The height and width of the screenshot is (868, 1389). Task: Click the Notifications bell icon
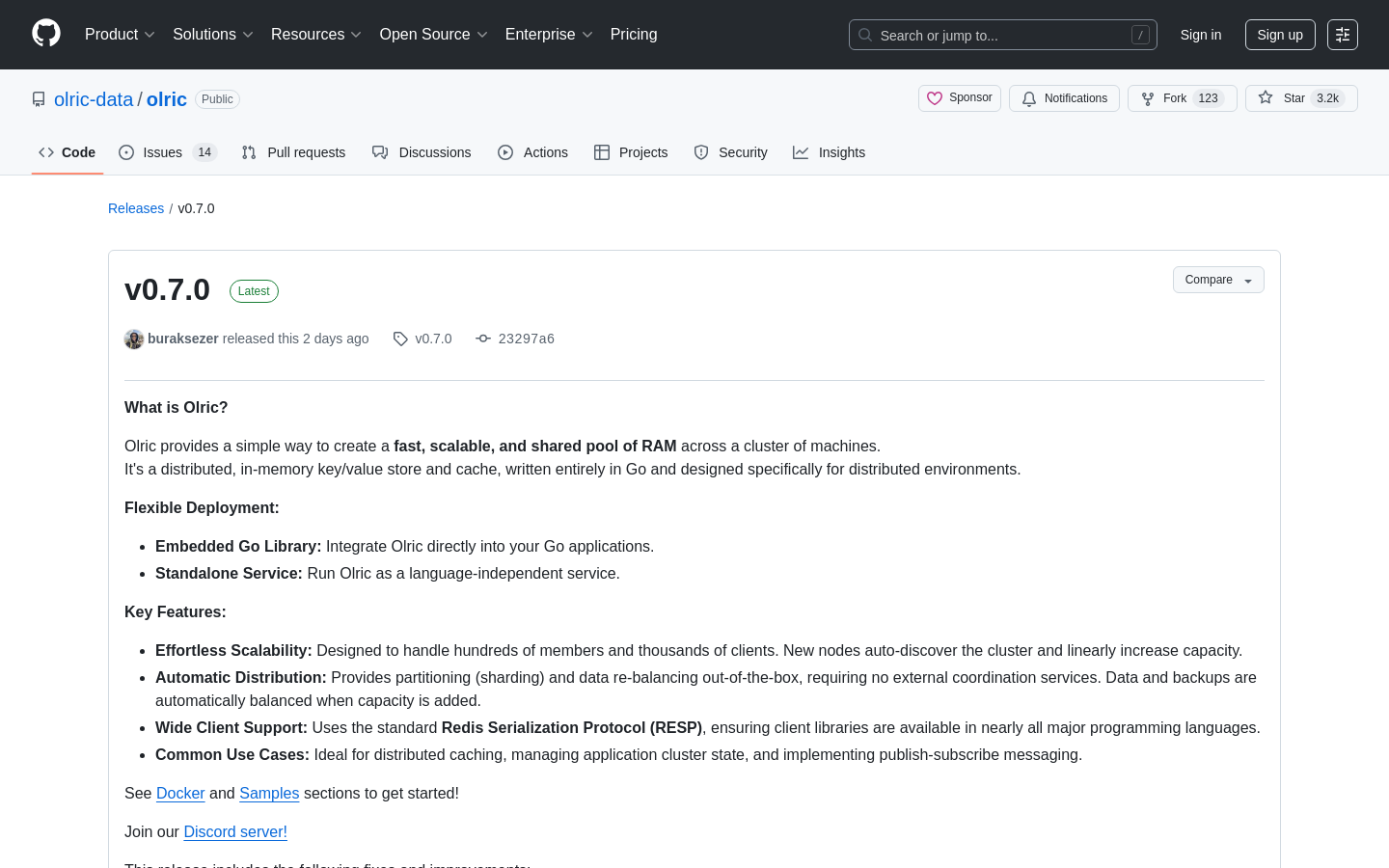pos(1029,98)
